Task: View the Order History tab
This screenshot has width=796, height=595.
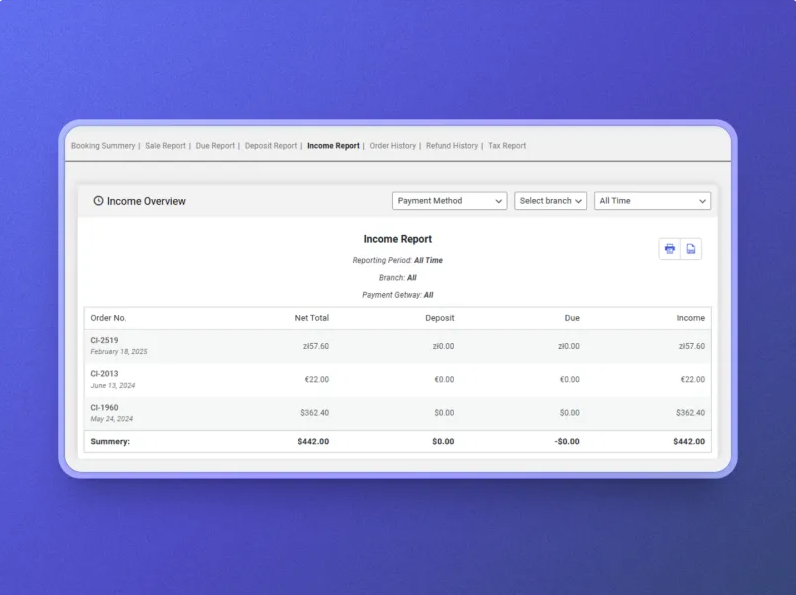Action: 392,146
